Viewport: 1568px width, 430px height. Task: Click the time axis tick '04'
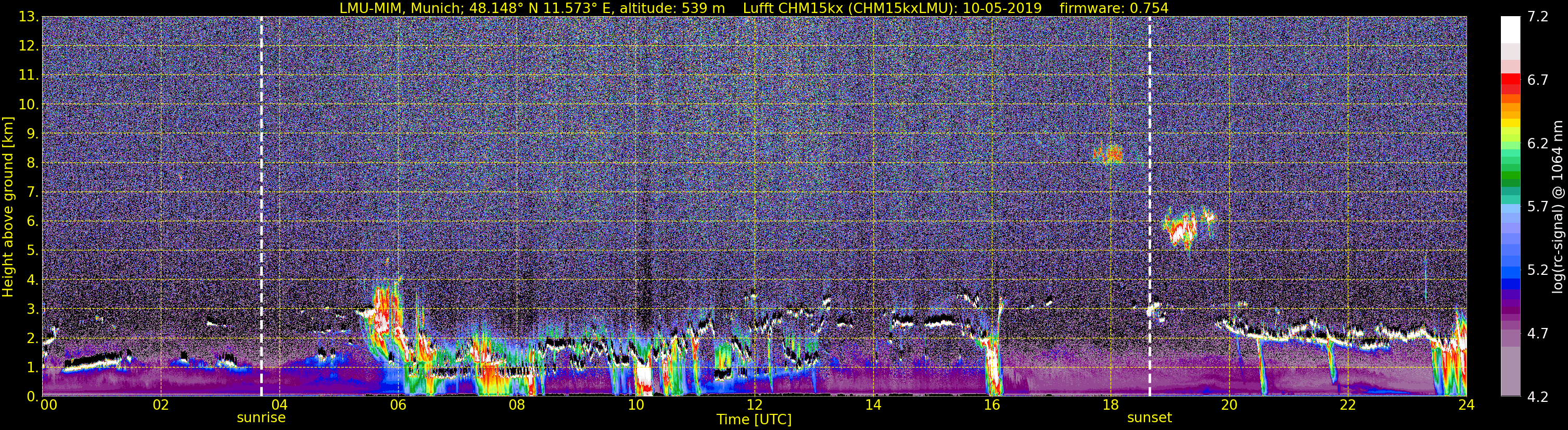pos(279,405)
